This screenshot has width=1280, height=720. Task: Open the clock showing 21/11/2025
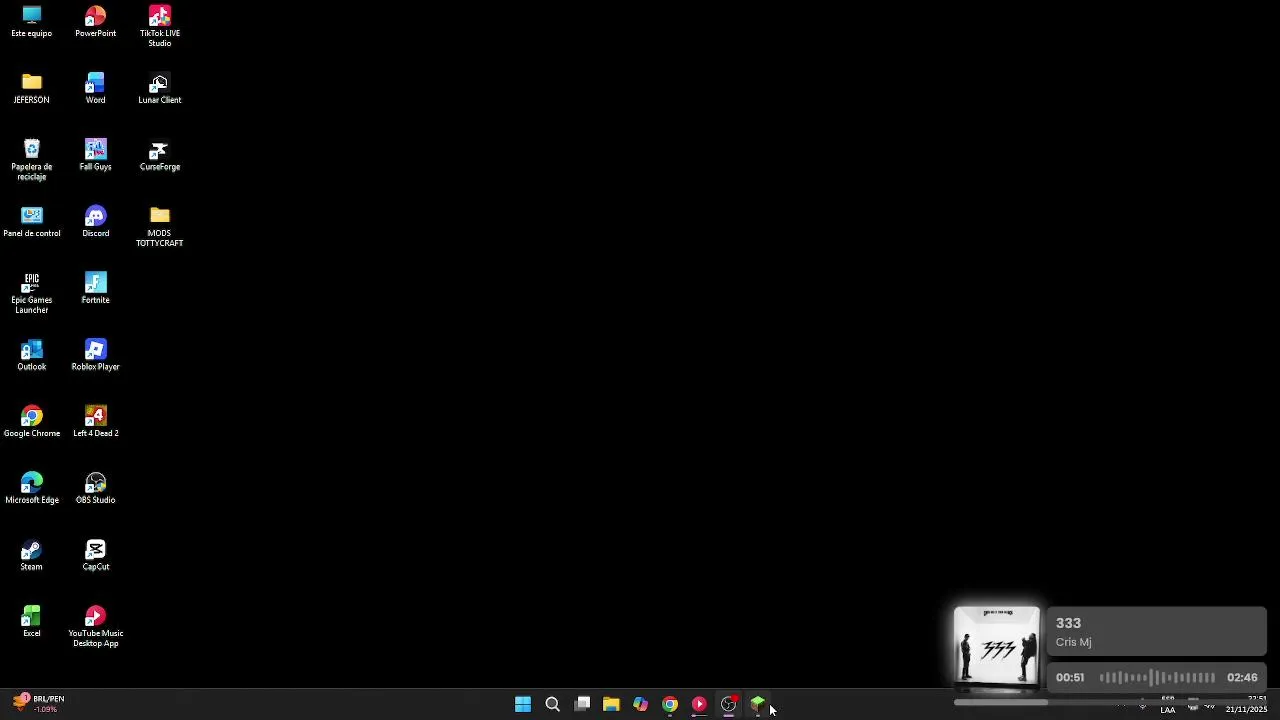click(1246, 705)
